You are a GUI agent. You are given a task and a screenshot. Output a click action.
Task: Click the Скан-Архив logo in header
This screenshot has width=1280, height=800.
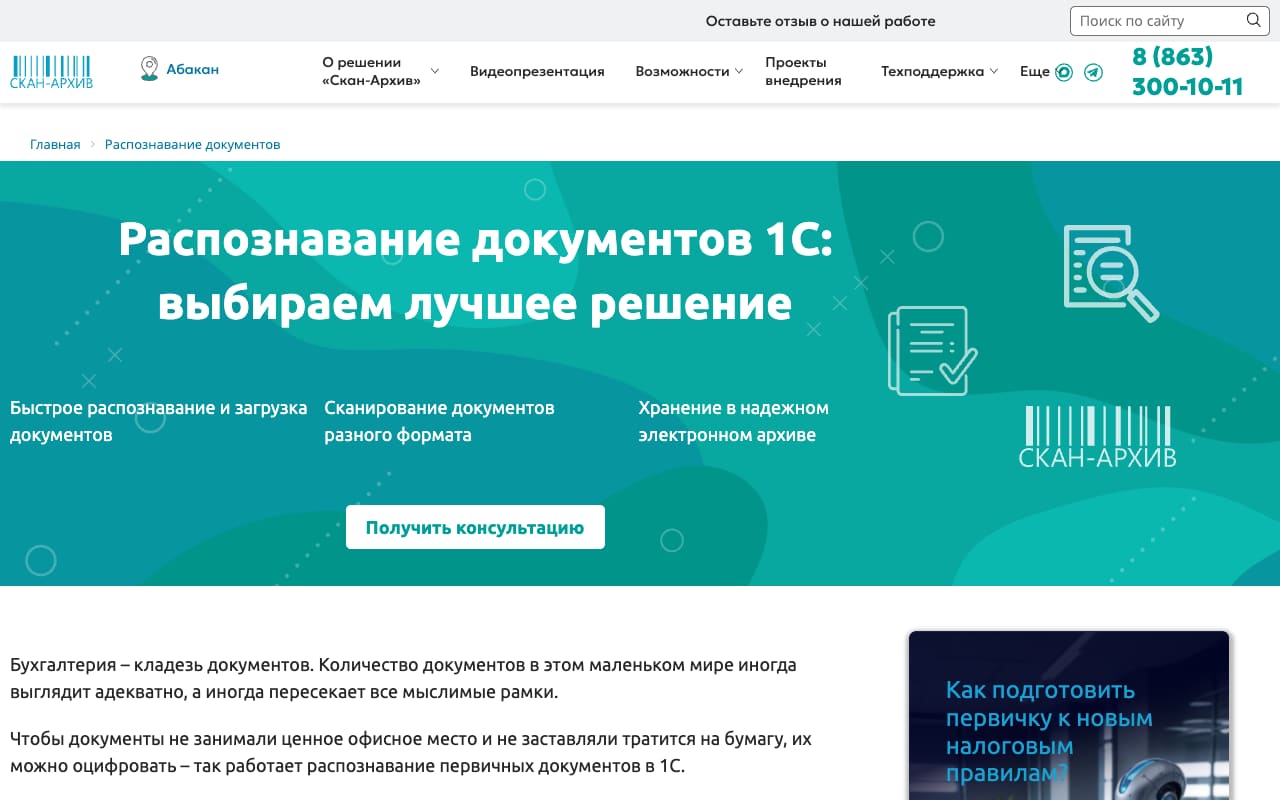point(51,71)
